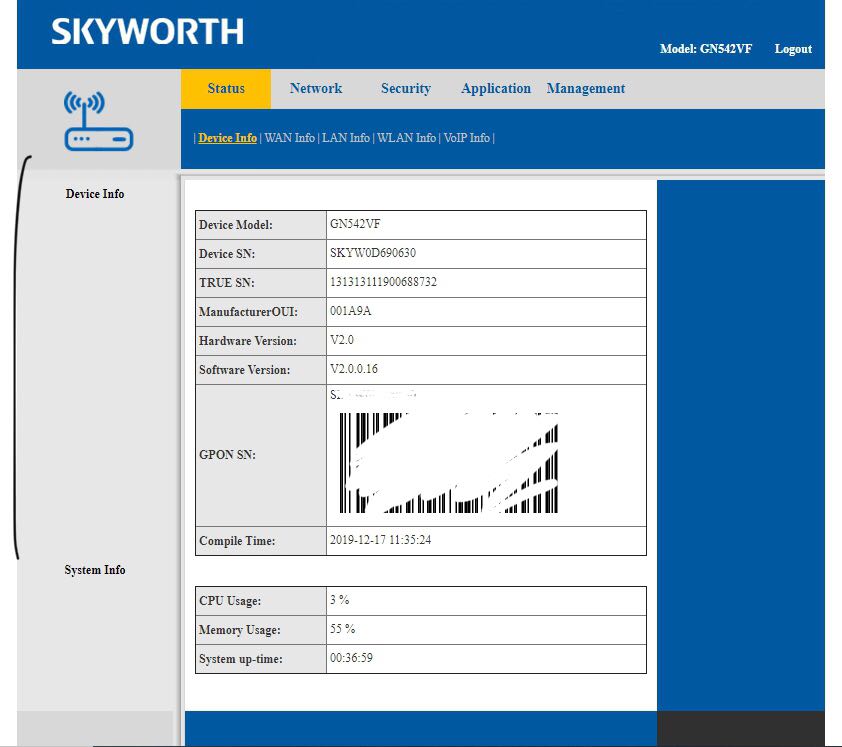Click the Device SN value SKYW0D690630
842x747 pixels.
pos(373,253)
